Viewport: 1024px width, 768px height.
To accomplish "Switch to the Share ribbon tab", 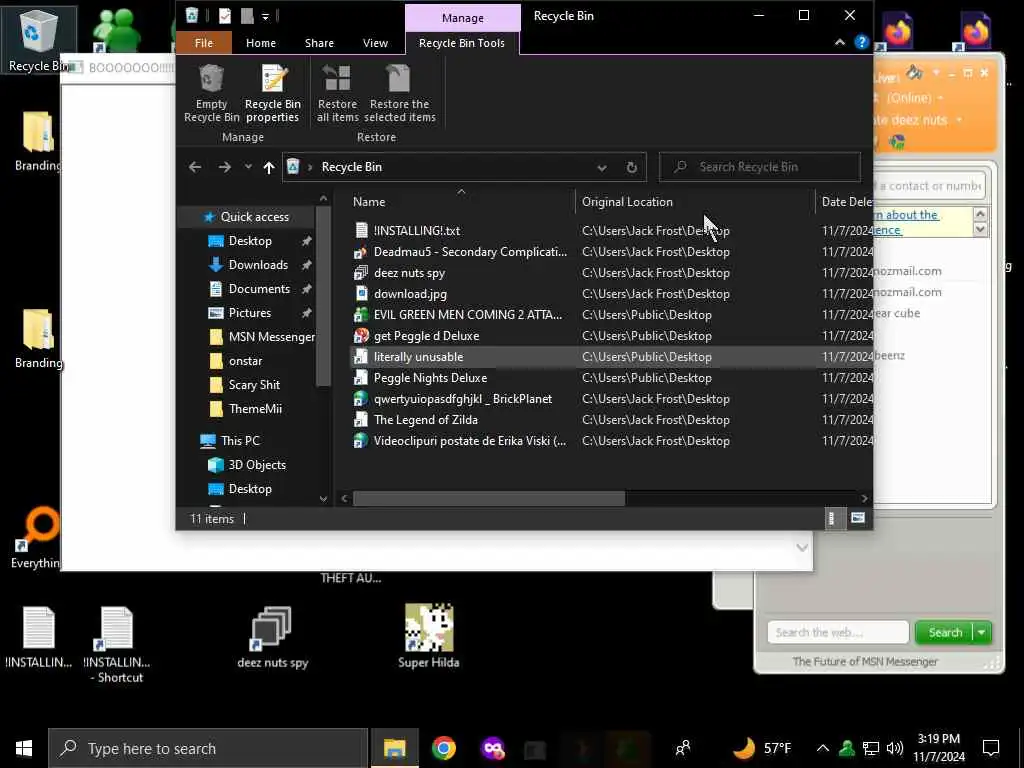I will click(319, 43).
